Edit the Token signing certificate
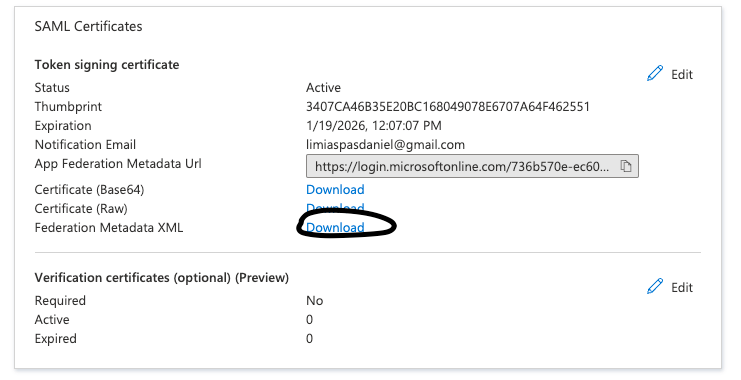The height and width of the screenshot is (380, 741). pyautogui.click(x=670, y=74)
